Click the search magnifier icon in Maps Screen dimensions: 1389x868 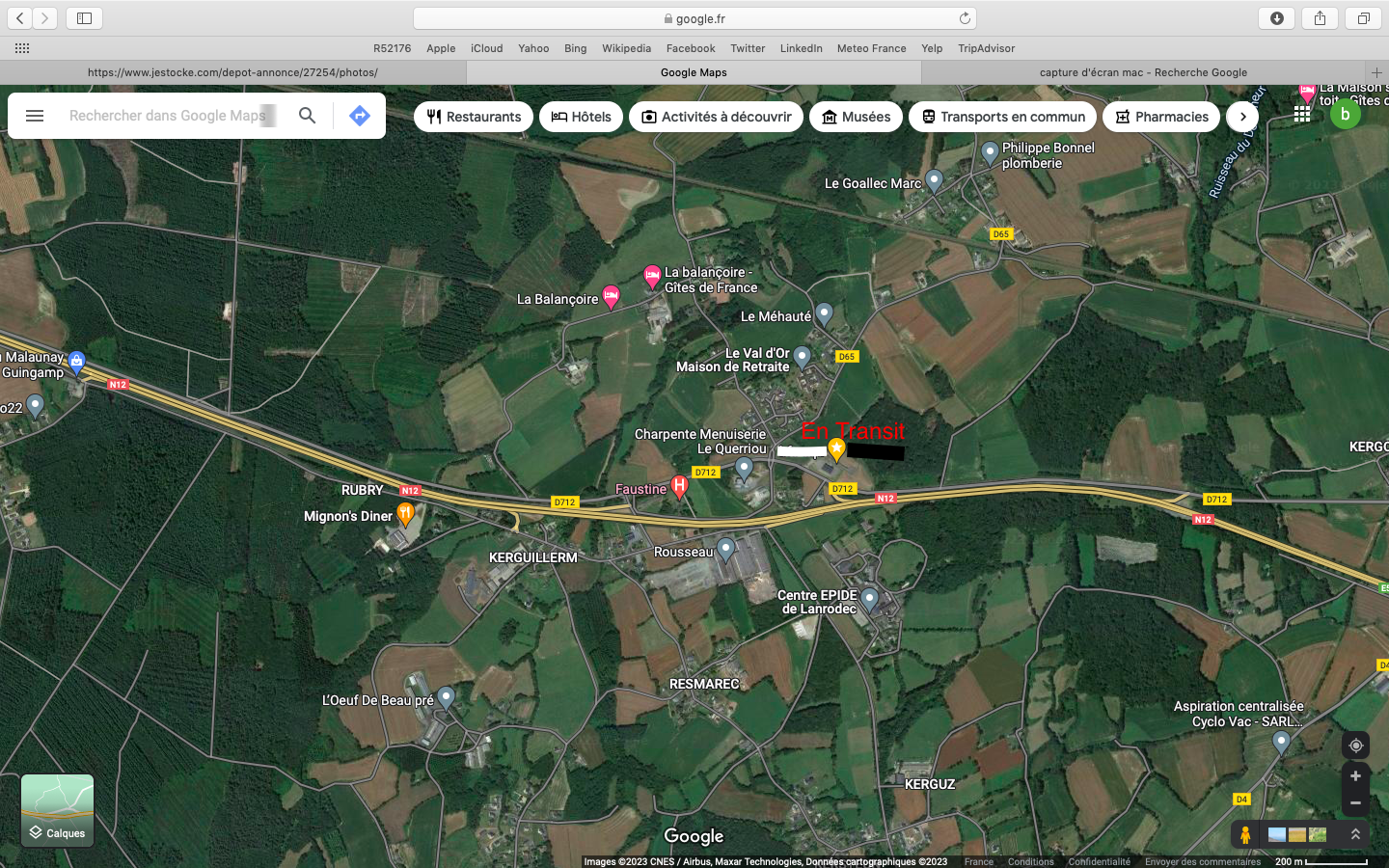tap(307, 116)
